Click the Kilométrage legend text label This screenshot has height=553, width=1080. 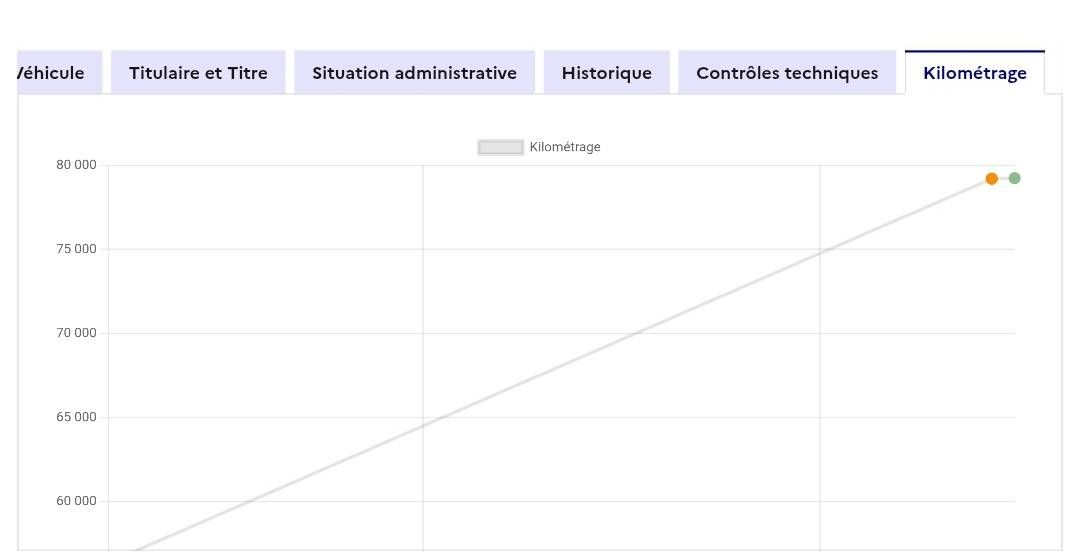(x=565, y=147)
